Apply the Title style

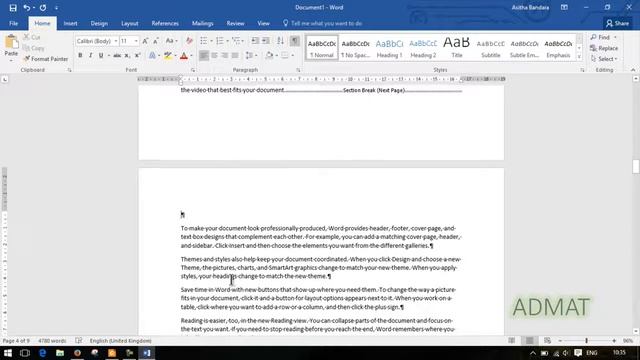(x=457, y=48)
